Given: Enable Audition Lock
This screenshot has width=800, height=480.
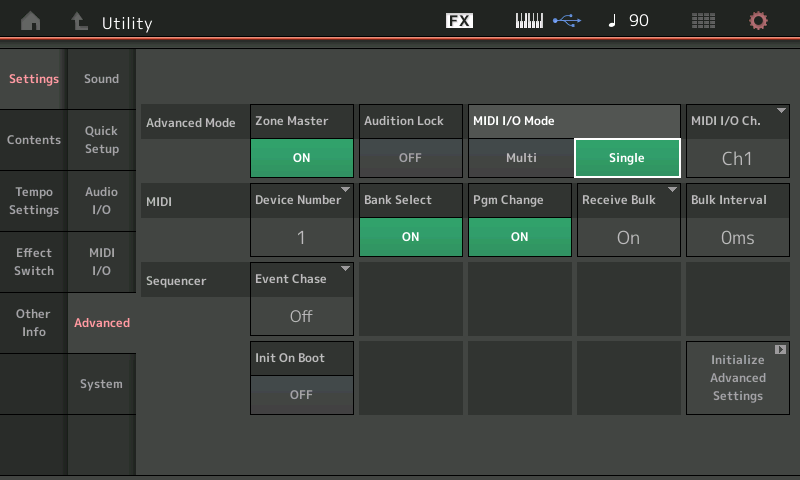Looking at the screenshot, I should (x=410, y=157).
